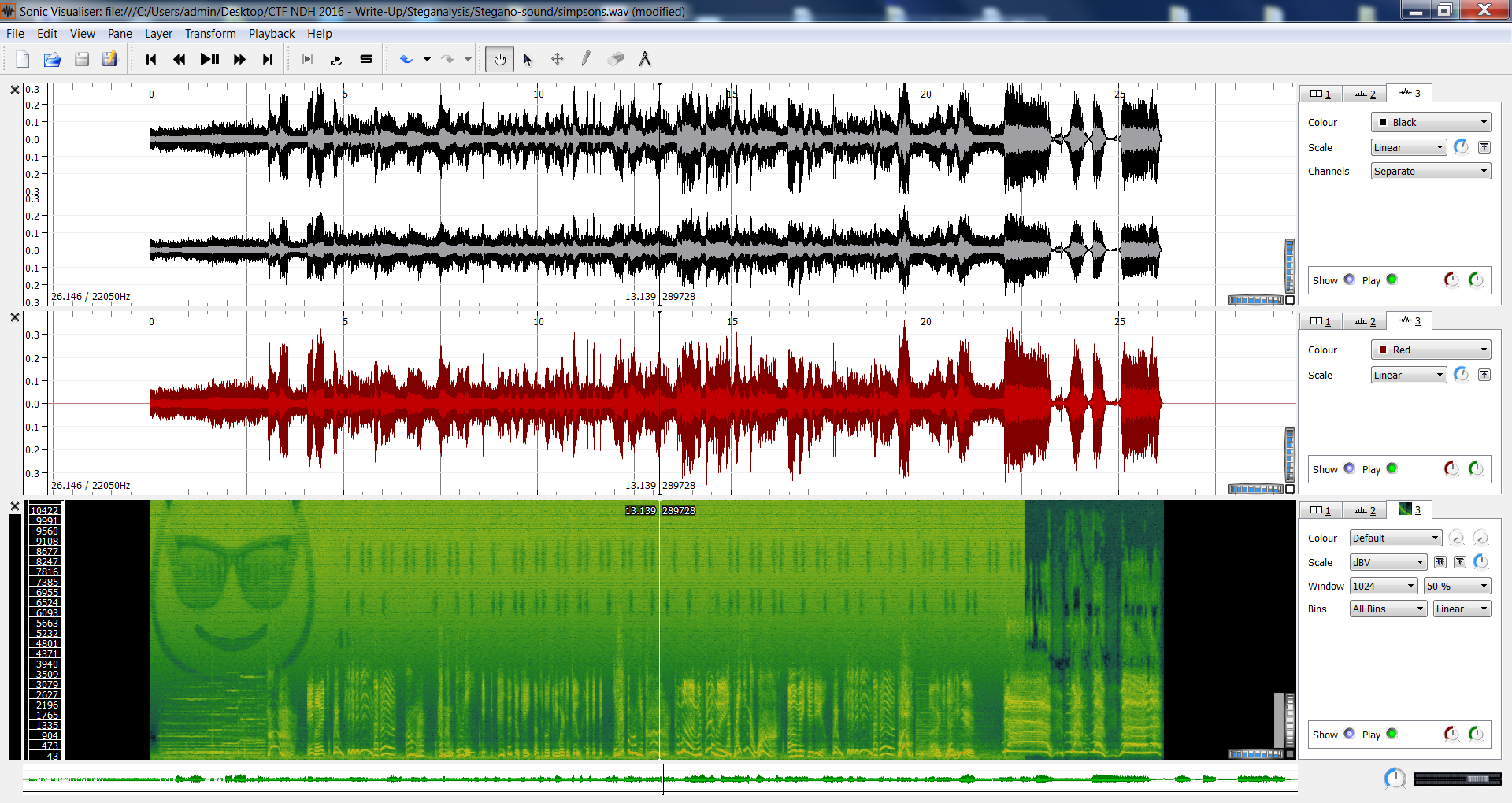This screenshot has width=1512, height=803.
Task: Select the Select arrow tool
Action: [x=528, y=59]
